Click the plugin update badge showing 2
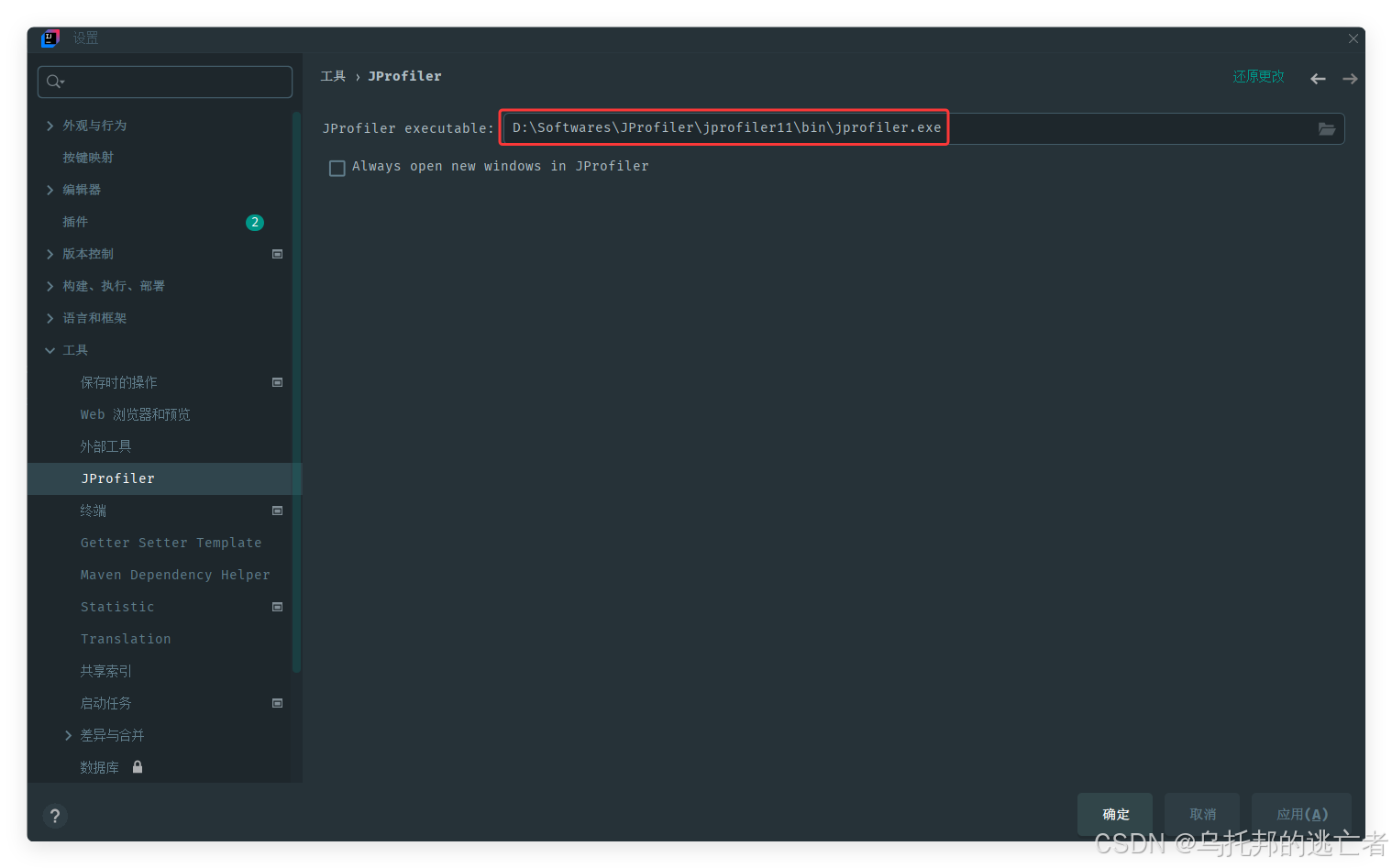Image resolution: width=1392 pixels, height=868 pixels. tap(255, 222)
